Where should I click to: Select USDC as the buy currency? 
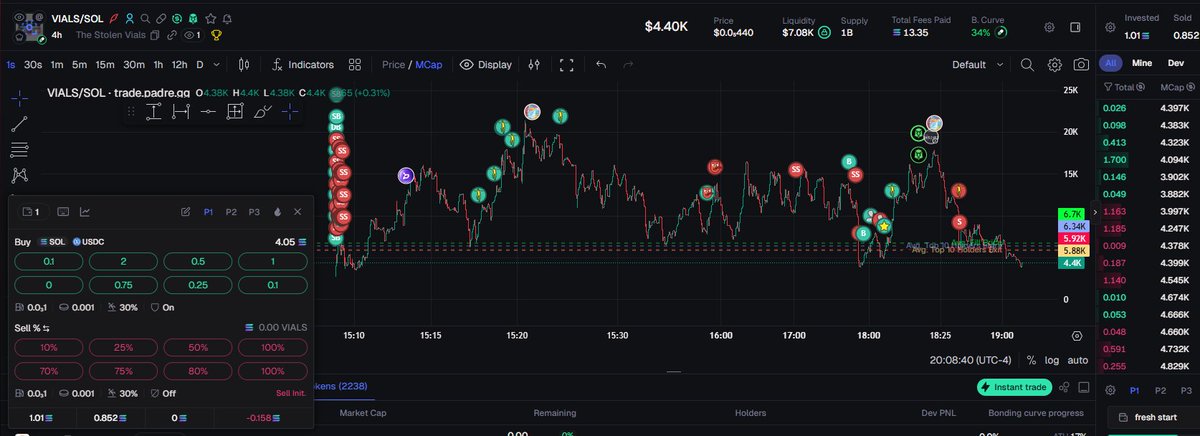[90, 242]
